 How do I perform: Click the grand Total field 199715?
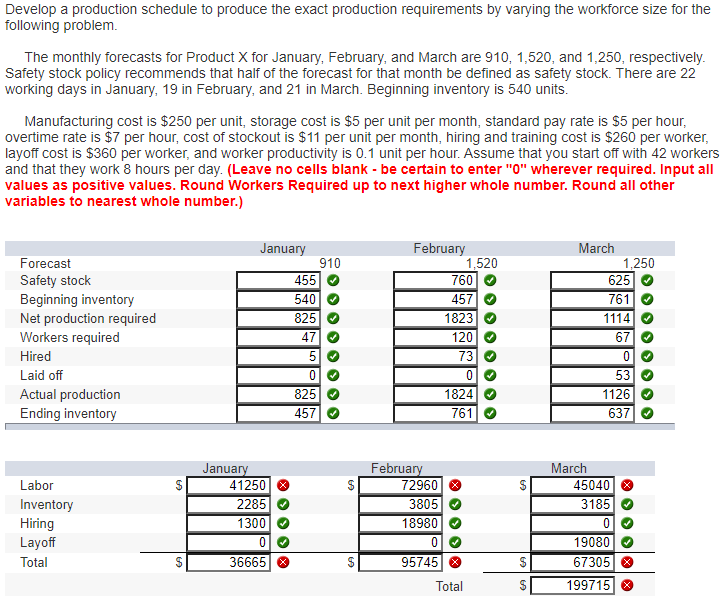[x=572, y=585]
